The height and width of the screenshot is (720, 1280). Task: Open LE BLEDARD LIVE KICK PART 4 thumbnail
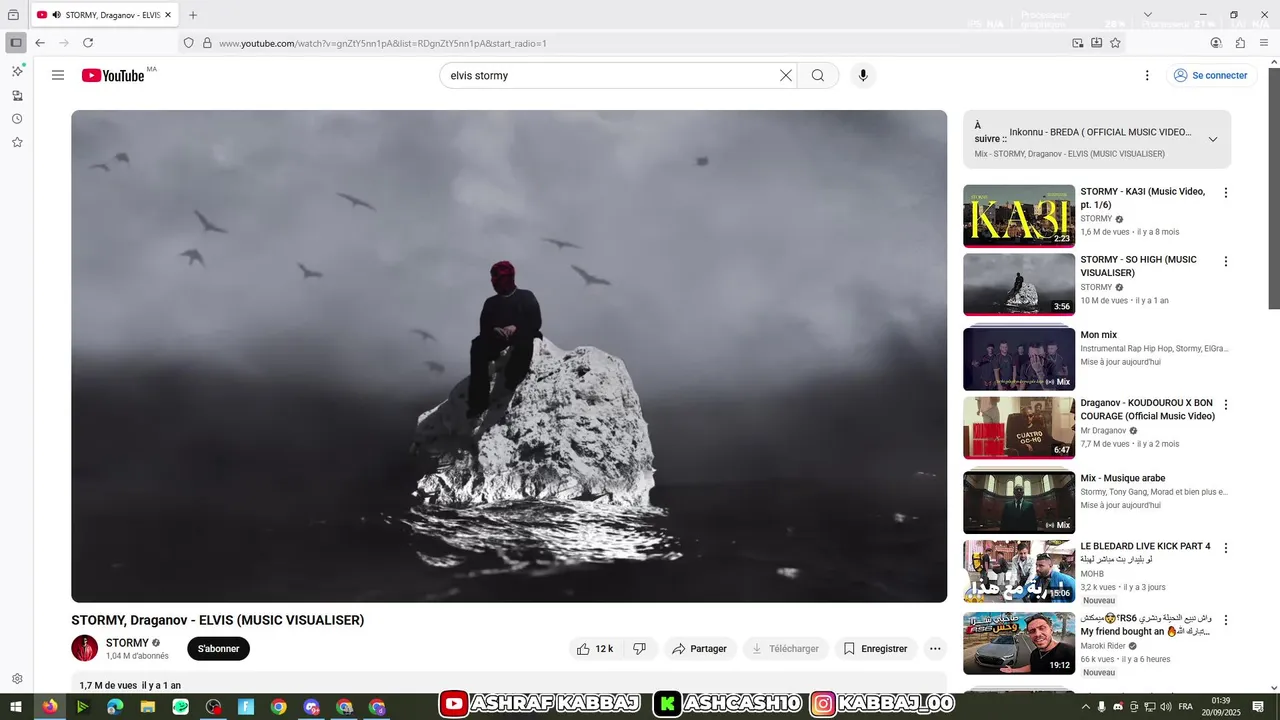[1019, 572]
